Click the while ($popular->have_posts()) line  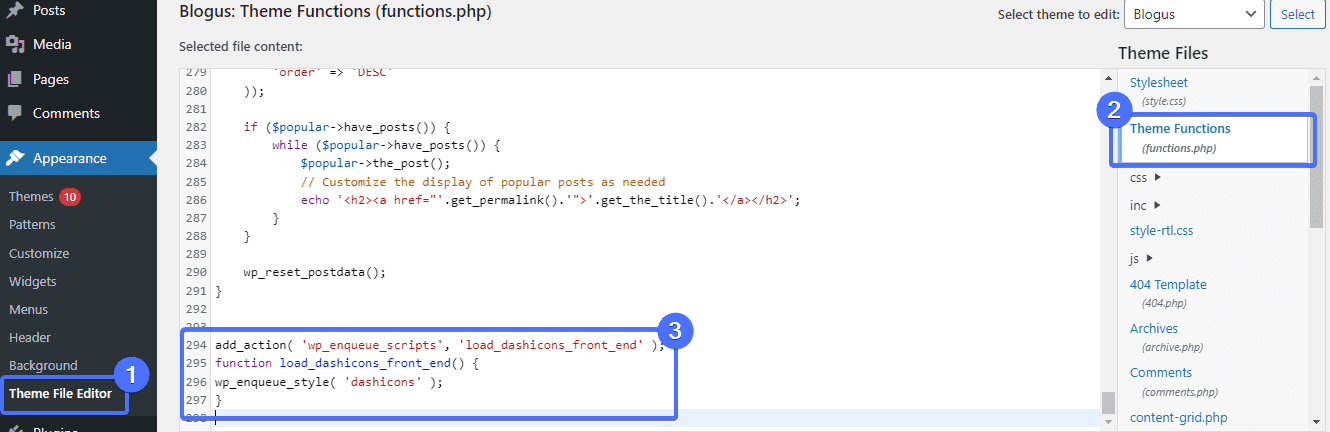pos(385,145)
